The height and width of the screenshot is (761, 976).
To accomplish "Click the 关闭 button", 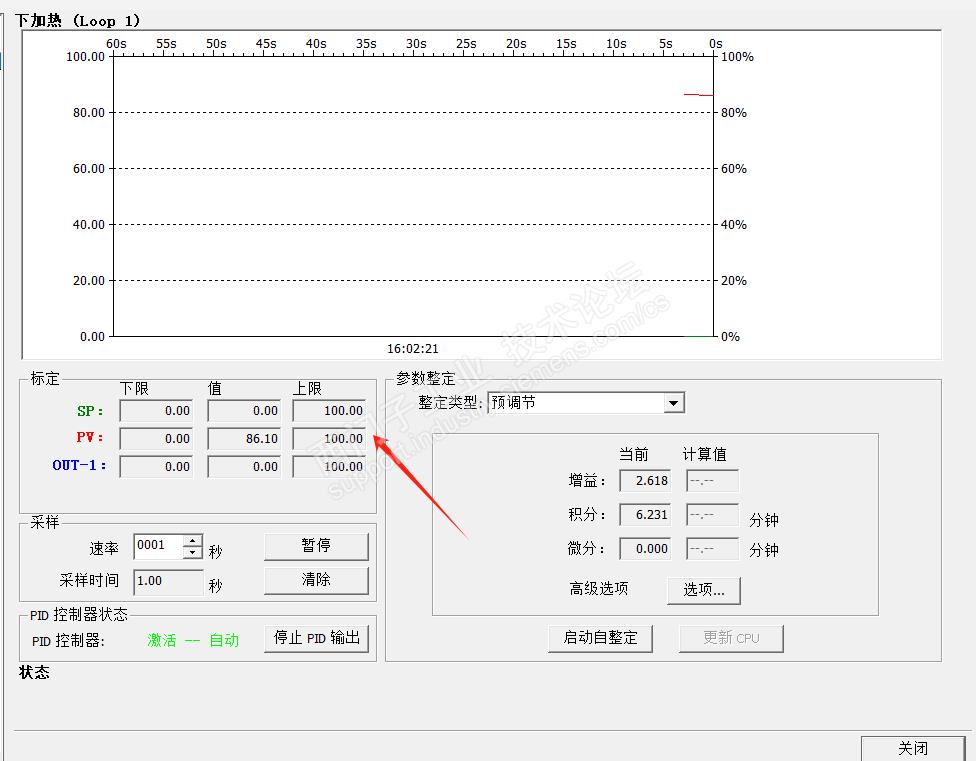I will tap(913, 748).
